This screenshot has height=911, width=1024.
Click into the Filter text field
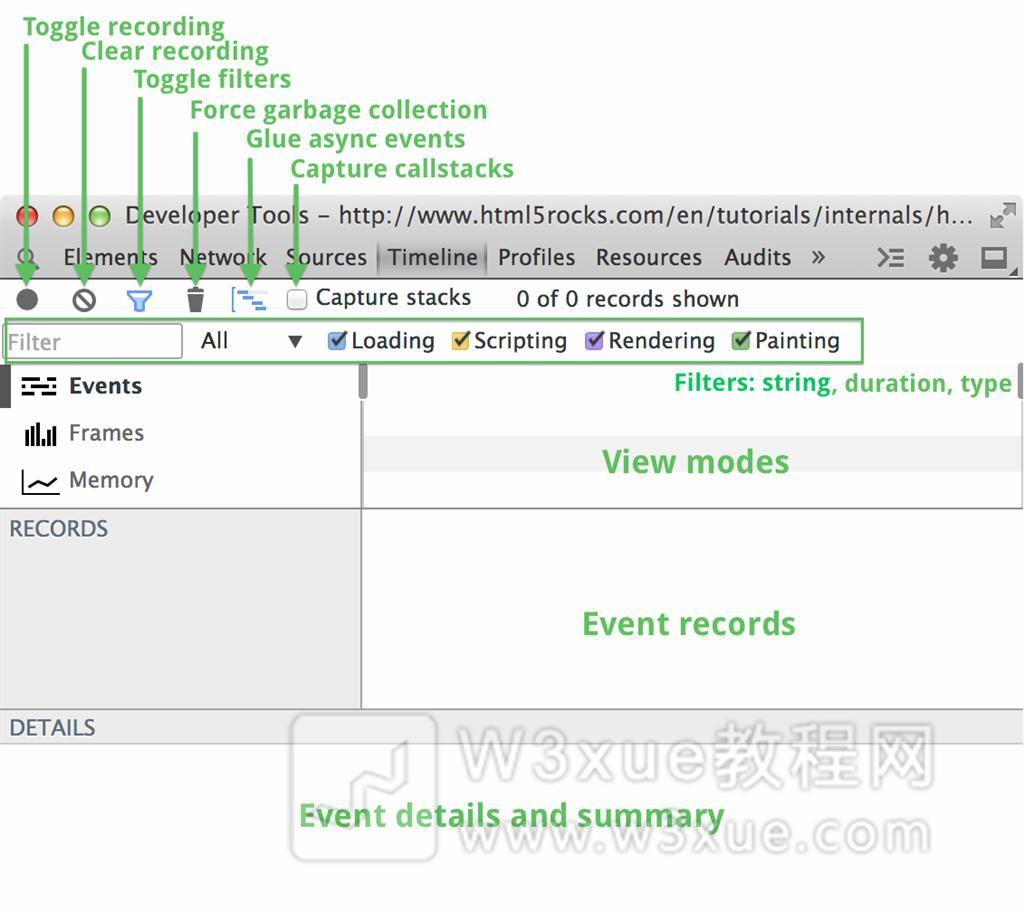[x=93, y=342]
